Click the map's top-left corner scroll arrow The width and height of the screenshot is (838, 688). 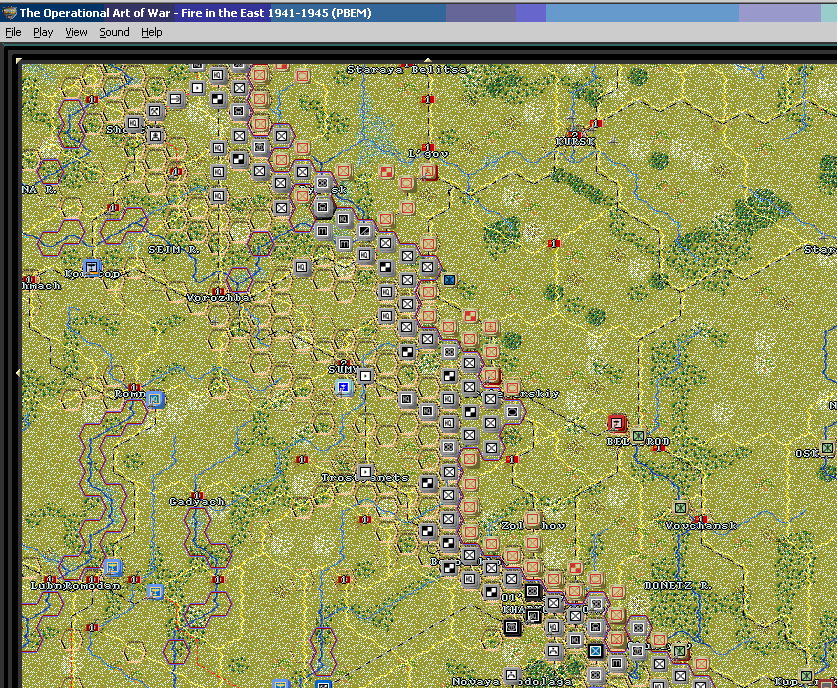[x=19, y=60]
